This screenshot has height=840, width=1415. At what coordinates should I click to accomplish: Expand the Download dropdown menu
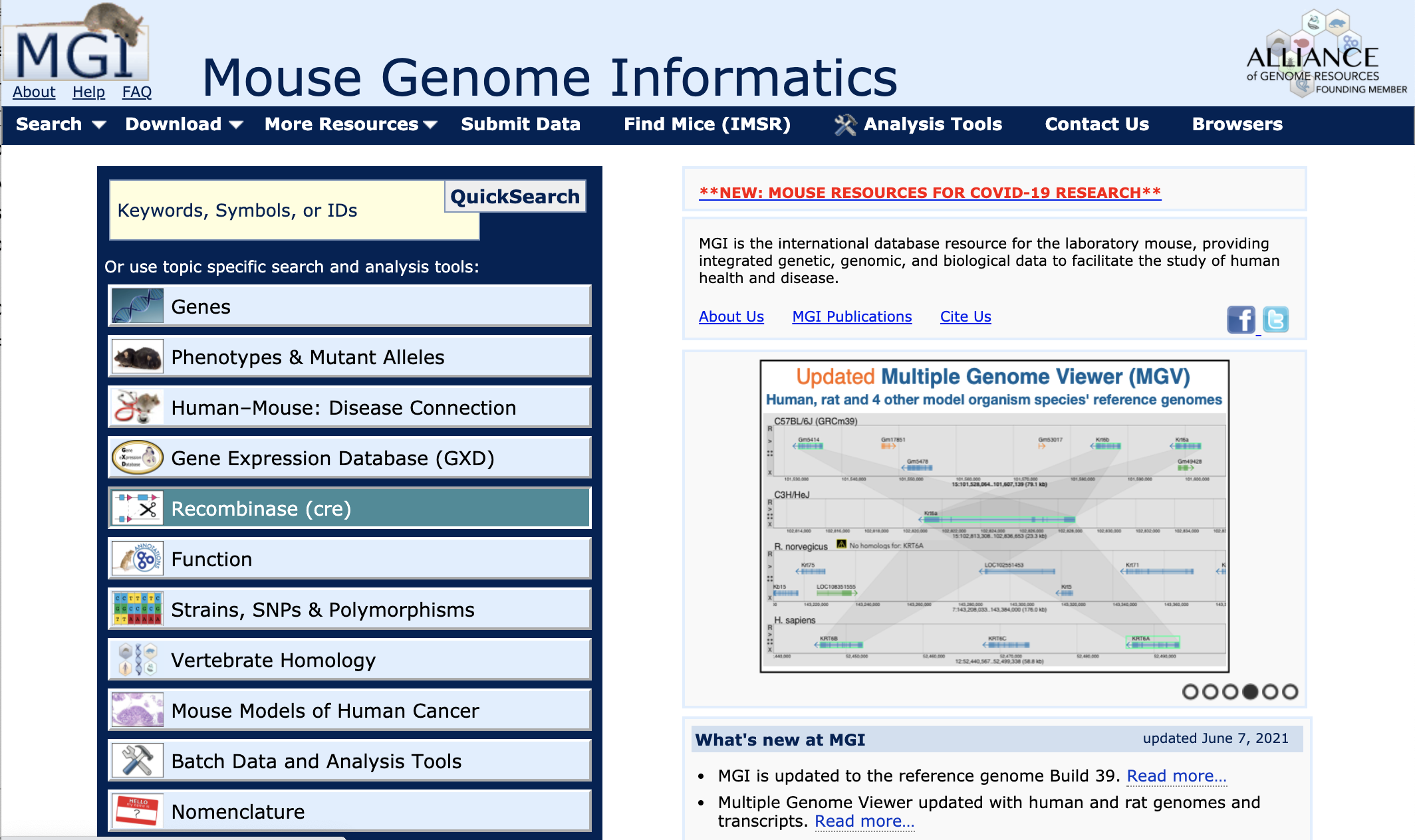(x=184, y=124)
